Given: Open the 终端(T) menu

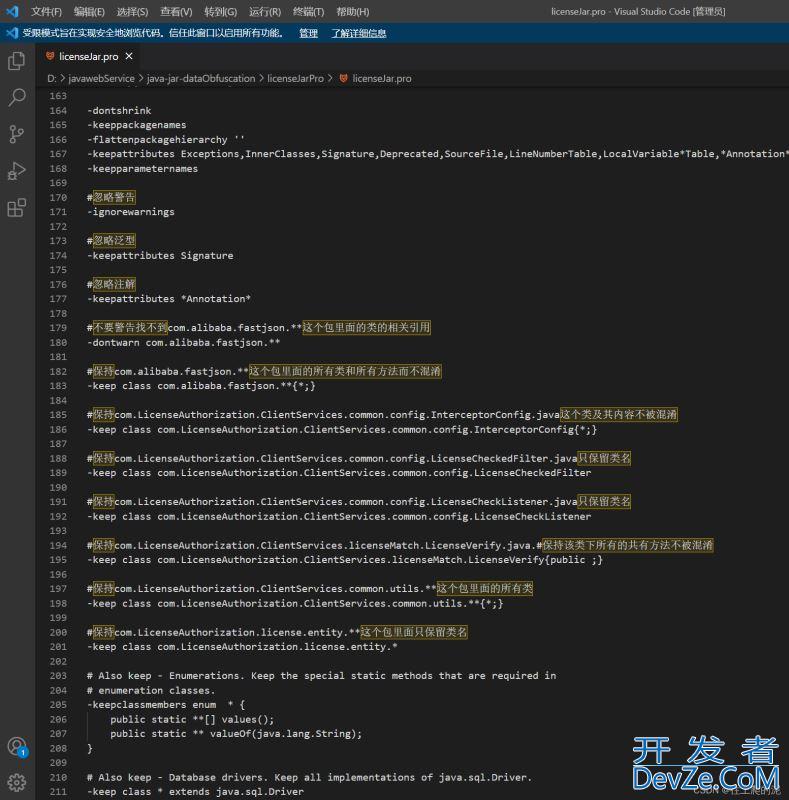Looking at the screenshot, I should (x=309, y=12).
